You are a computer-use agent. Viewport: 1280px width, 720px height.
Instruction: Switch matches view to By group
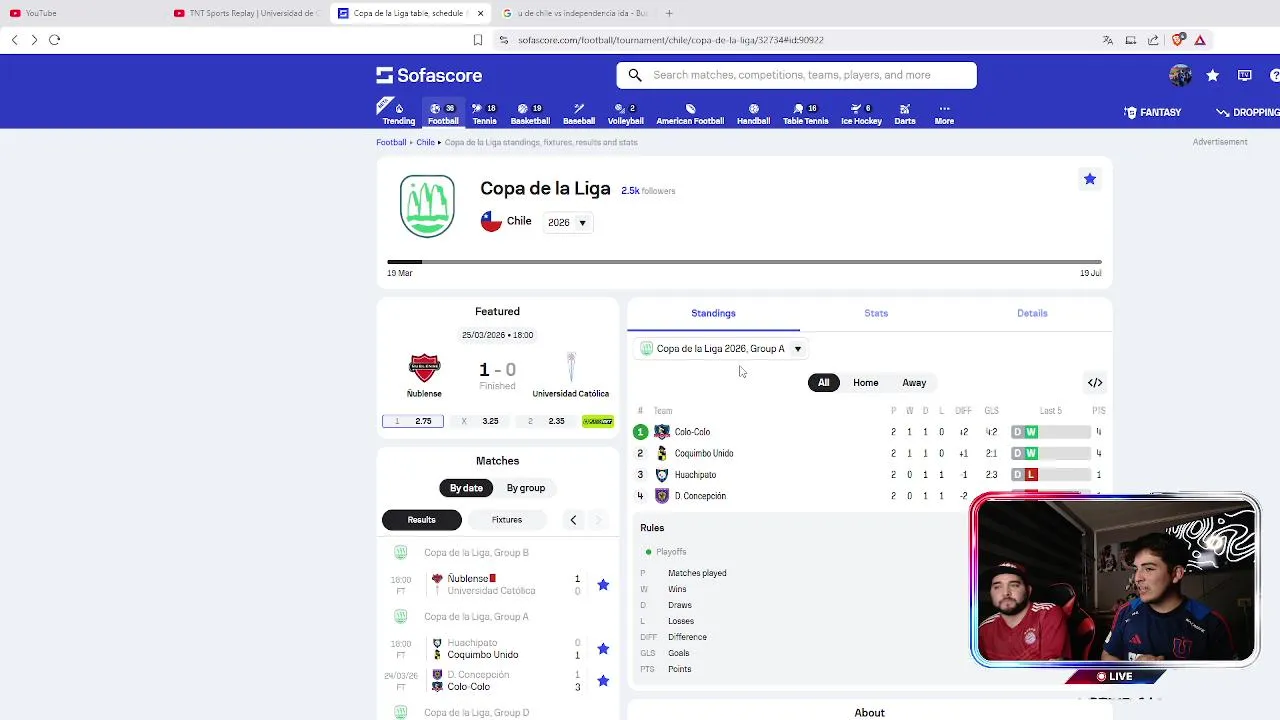tap(525, 488)
